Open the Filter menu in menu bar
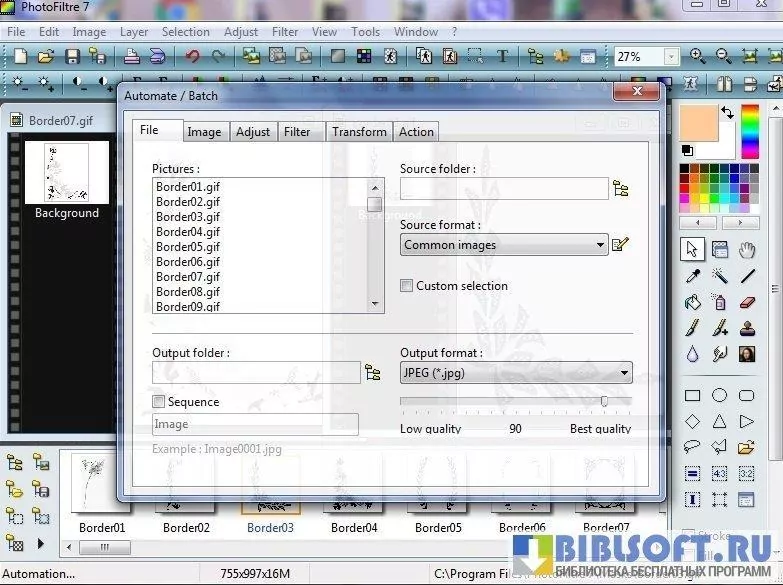The height and width of the screenshot is (585, 783). [x=284, y=31]
